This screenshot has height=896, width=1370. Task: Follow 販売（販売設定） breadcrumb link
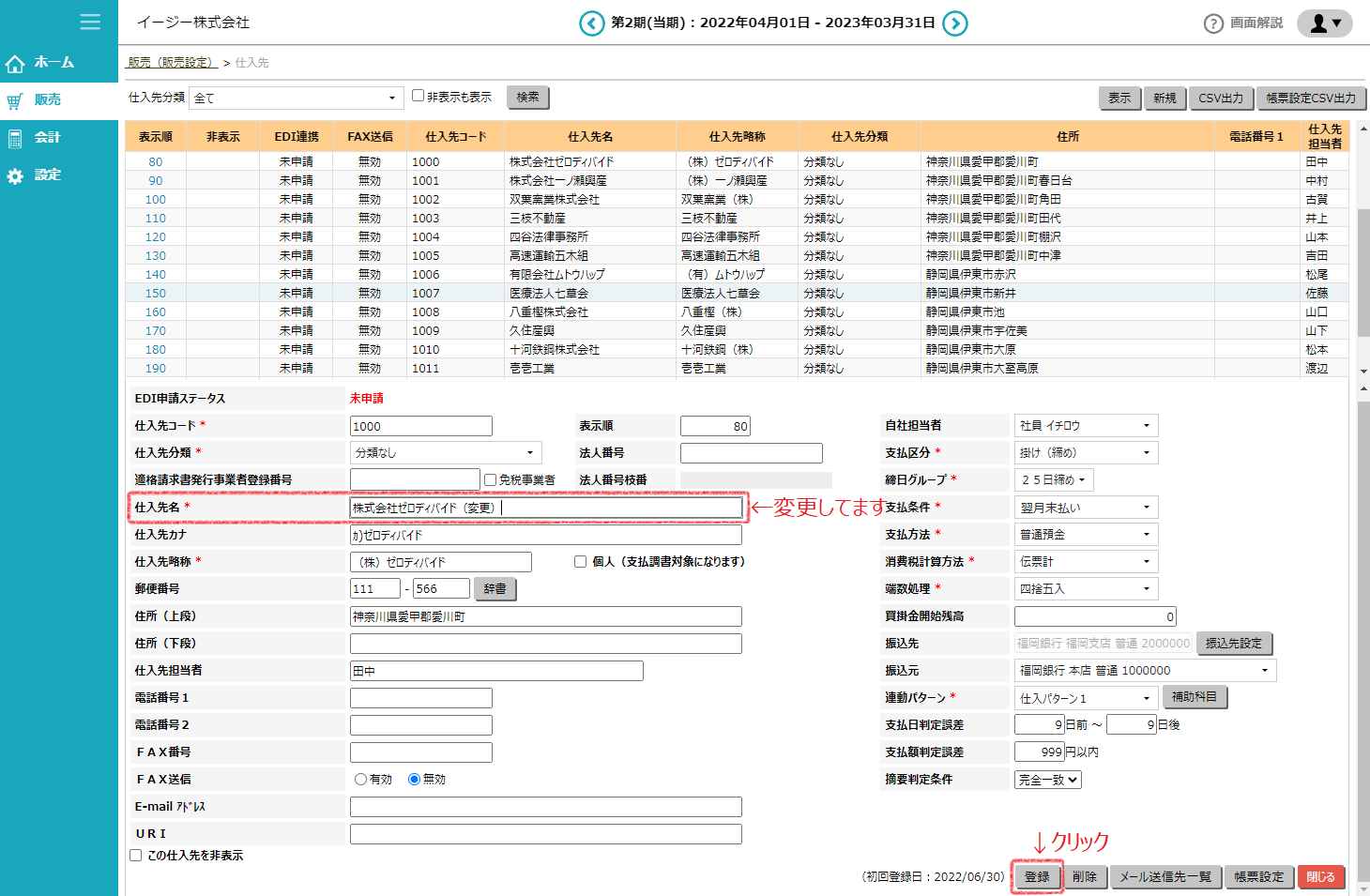tap(172, 63)
